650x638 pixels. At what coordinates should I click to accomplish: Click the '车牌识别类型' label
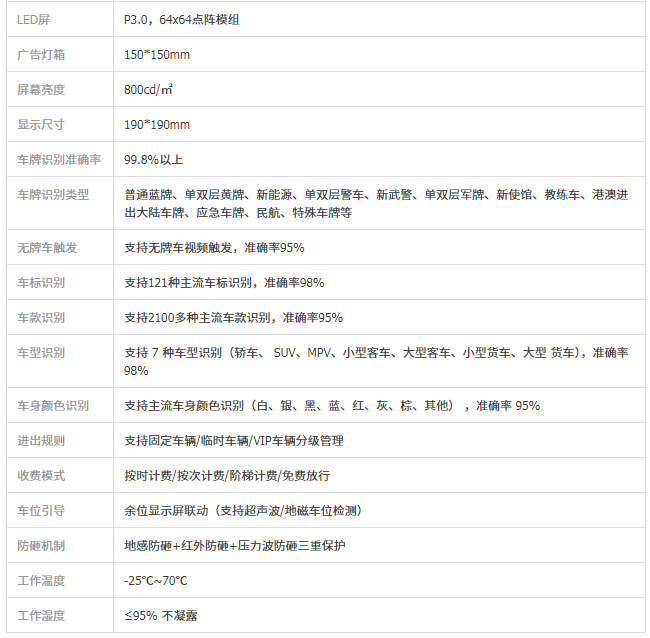point(53,194)
